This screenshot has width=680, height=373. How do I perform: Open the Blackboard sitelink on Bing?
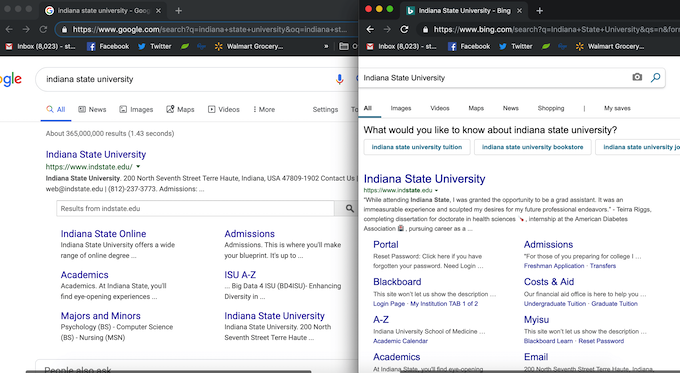coord(397,282)
